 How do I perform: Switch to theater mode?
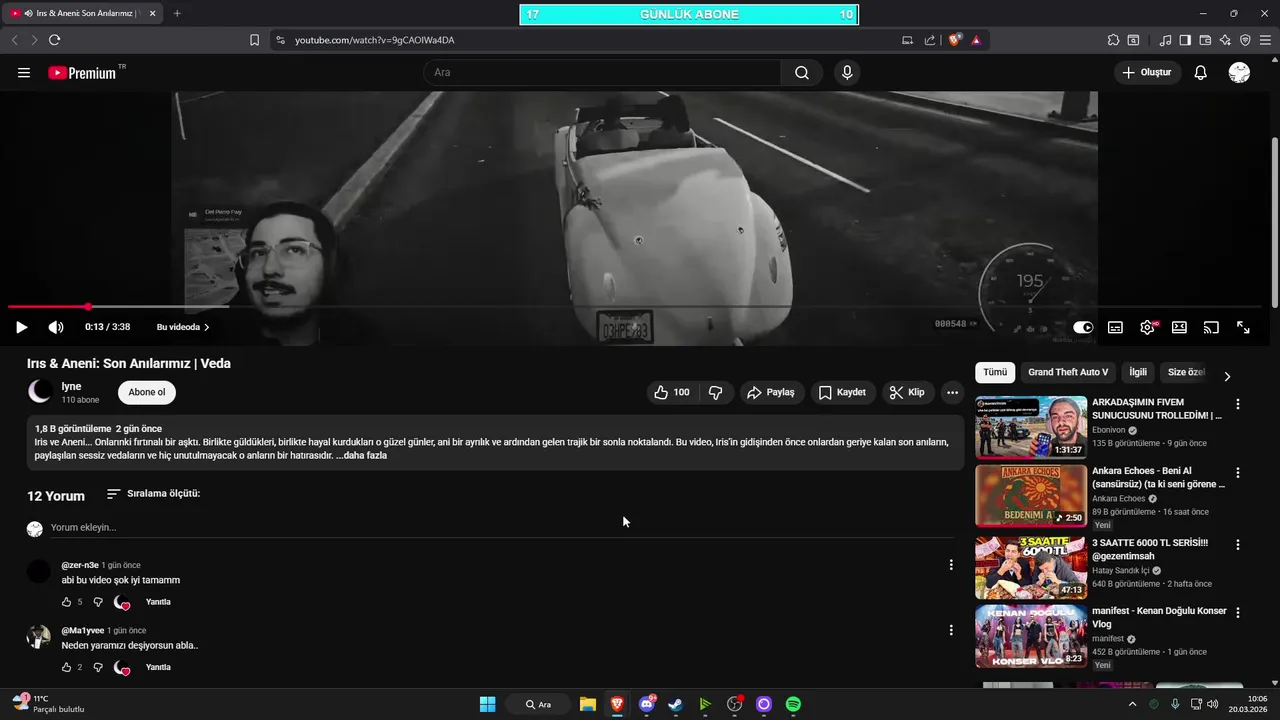[1179, 327]
